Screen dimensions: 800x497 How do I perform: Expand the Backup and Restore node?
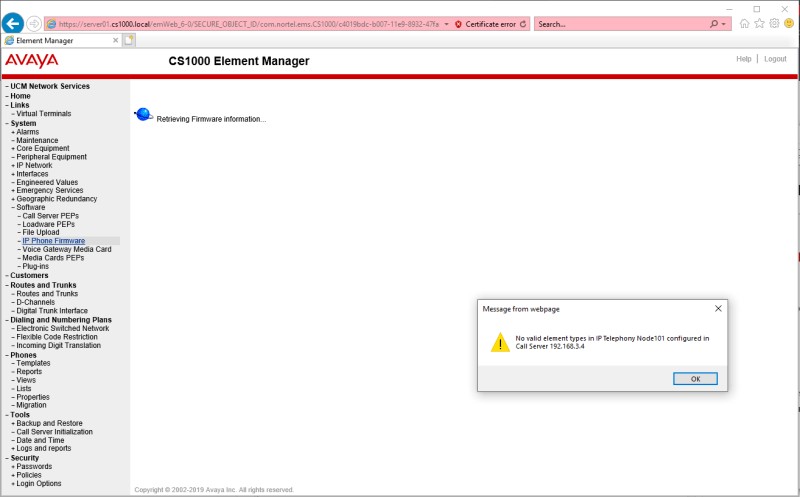13,424
